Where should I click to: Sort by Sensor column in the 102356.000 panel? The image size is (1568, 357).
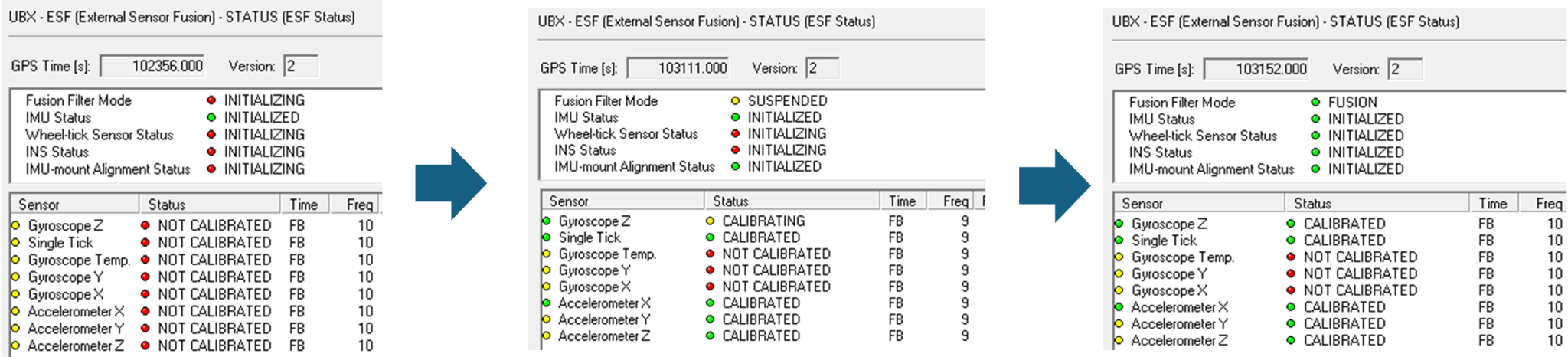coord(74,205)
